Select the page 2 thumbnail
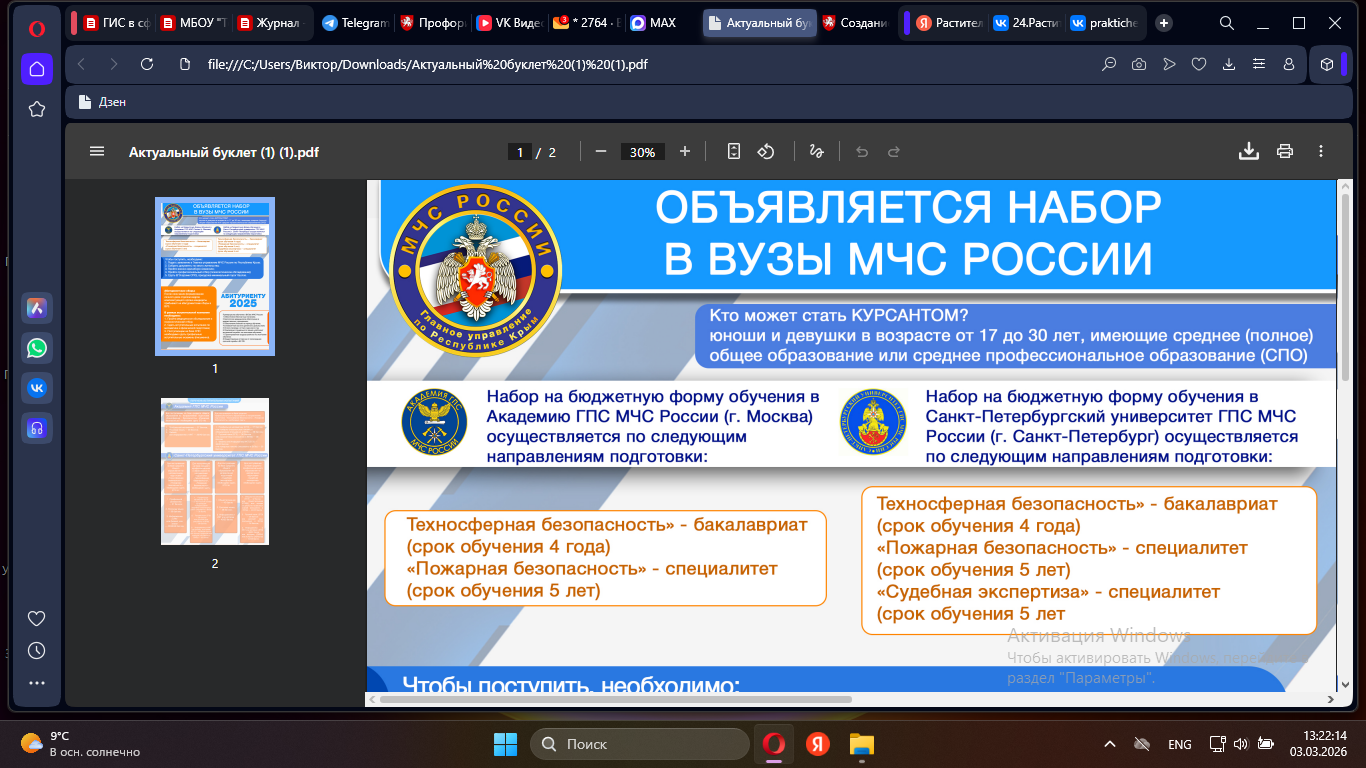The image size is (1366, 768). point(215,471)
